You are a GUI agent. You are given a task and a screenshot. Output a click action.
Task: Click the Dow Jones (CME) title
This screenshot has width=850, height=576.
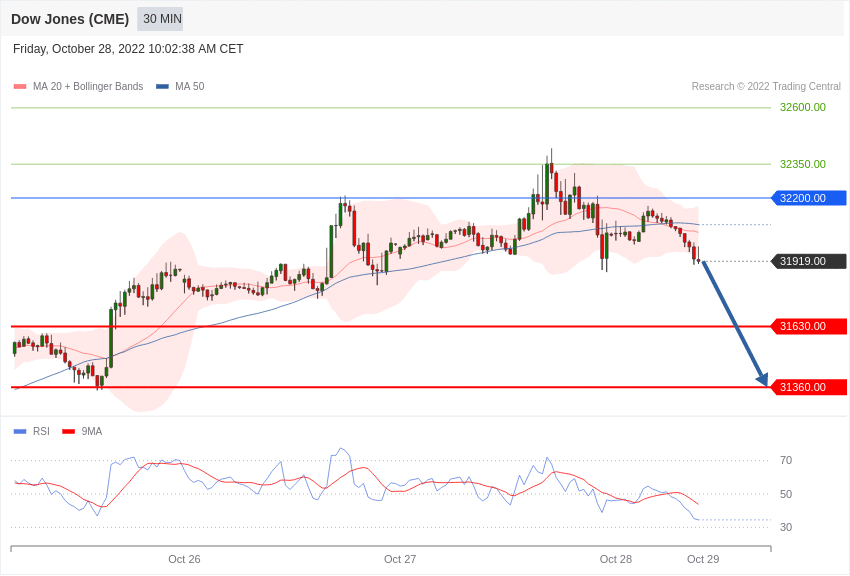click(70, 20)
